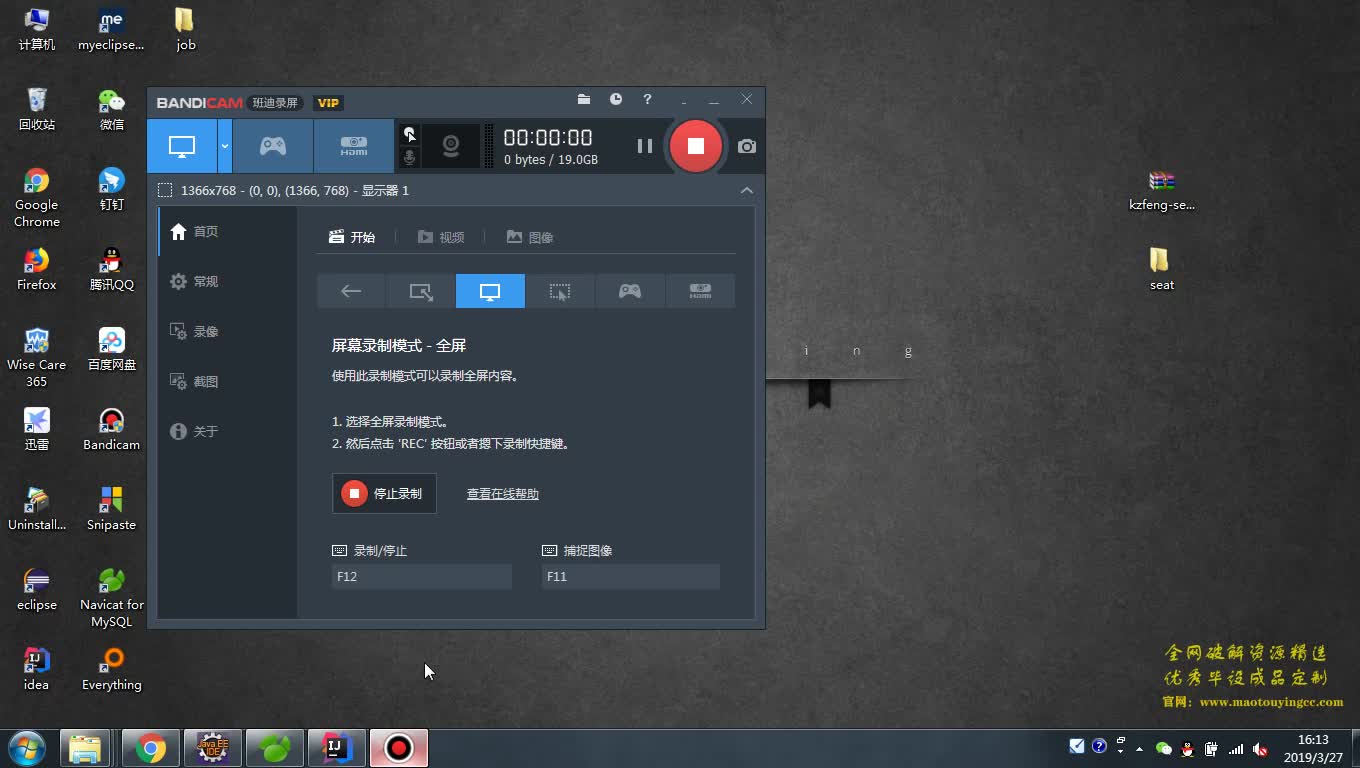Capture a screenshot with the camera icon
Image resolution: width=1360 pixels, height=768 pixels.
click(747, 146)
